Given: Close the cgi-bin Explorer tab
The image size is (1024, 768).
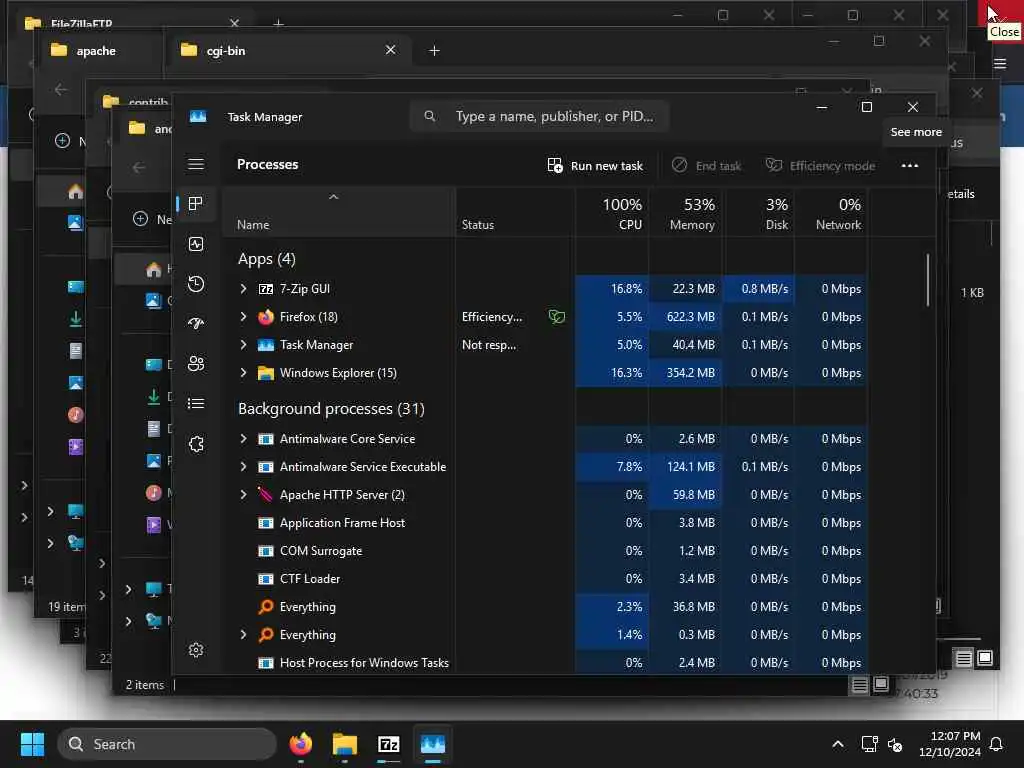Looking at the screenshot, I should pyautogui.click(x=391, y=50).
